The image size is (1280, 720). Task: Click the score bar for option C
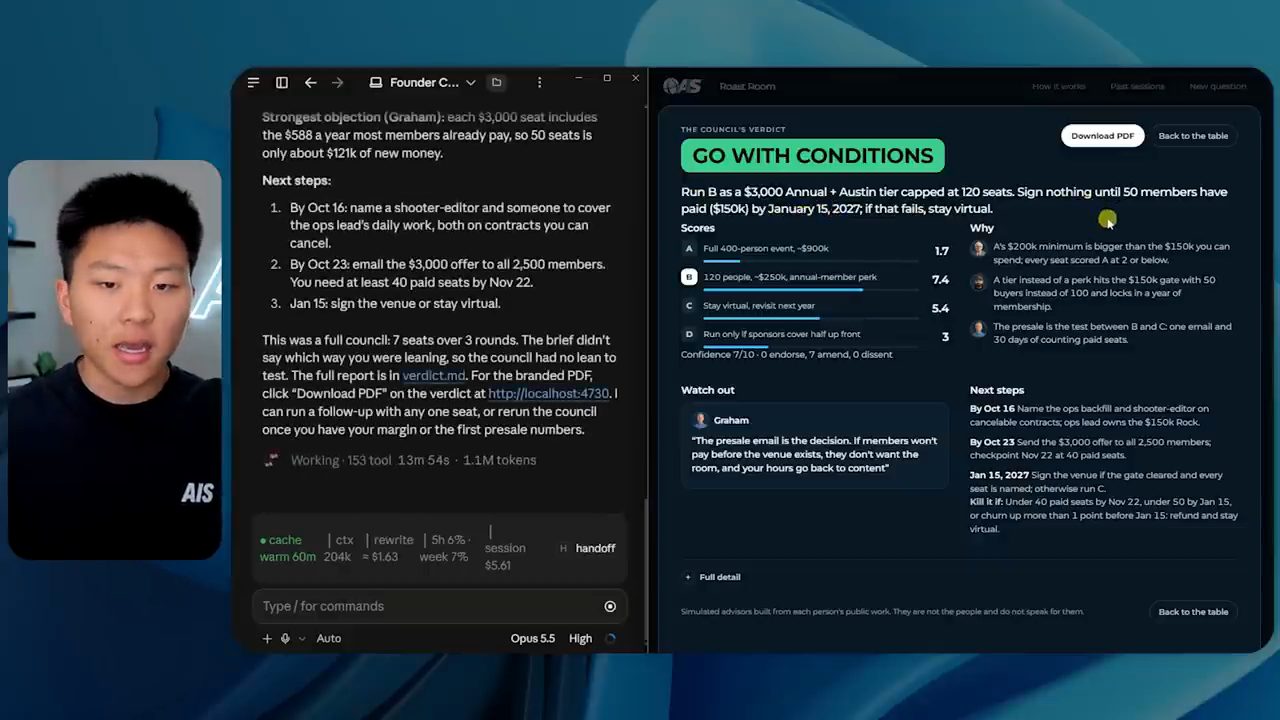pos(810,319)
